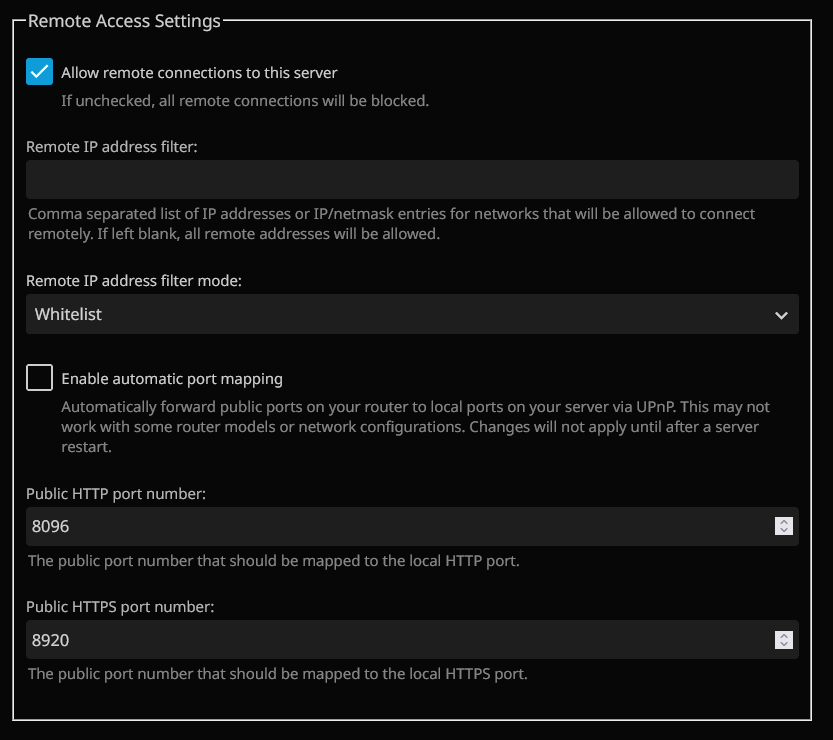Increment the HTTPS port using the up arrow

(x=784, y=636)
